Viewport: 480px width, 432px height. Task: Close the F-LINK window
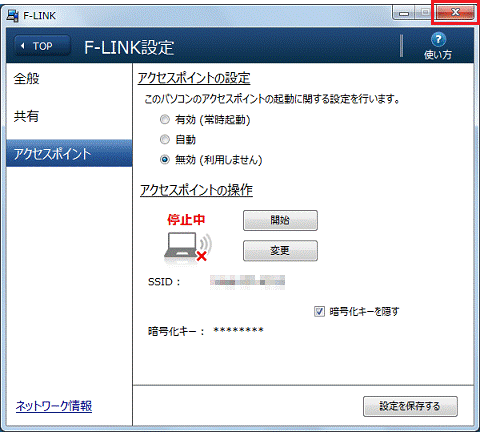pyautogui.click(x=455, y=13)
